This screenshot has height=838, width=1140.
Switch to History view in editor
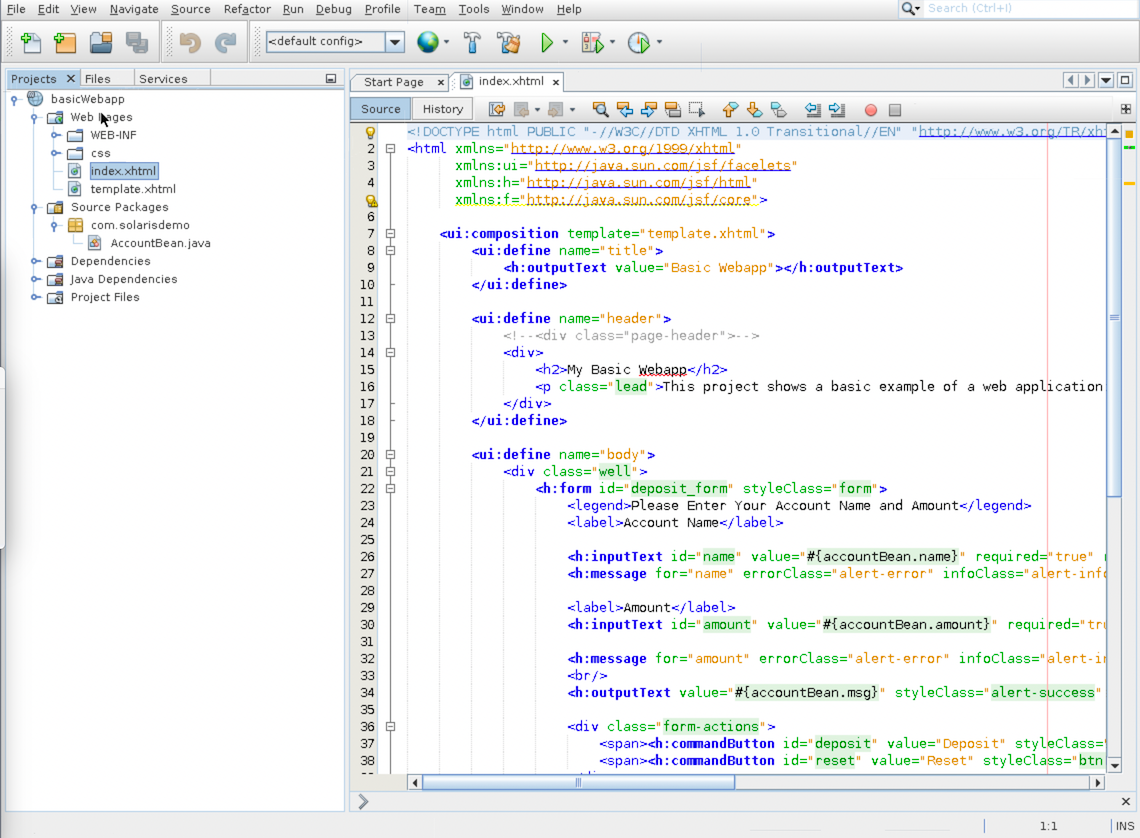442,109
